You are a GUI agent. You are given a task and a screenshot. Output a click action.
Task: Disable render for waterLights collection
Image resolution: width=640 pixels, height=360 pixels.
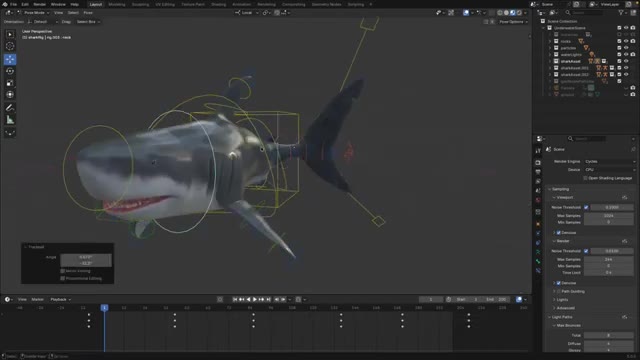[x=633, y=54]
